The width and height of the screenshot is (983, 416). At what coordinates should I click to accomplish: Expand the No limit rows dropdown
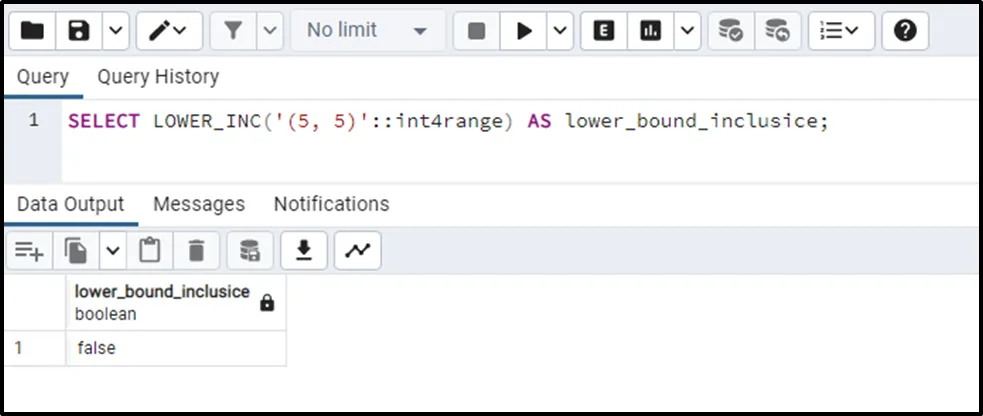[366, 31]
